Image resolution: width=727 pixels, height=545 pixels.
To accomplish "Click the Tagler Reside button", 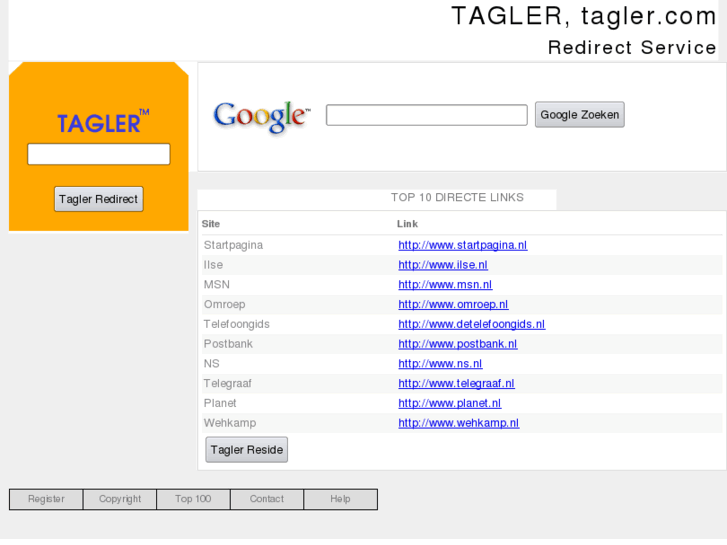I will (247, 449).
